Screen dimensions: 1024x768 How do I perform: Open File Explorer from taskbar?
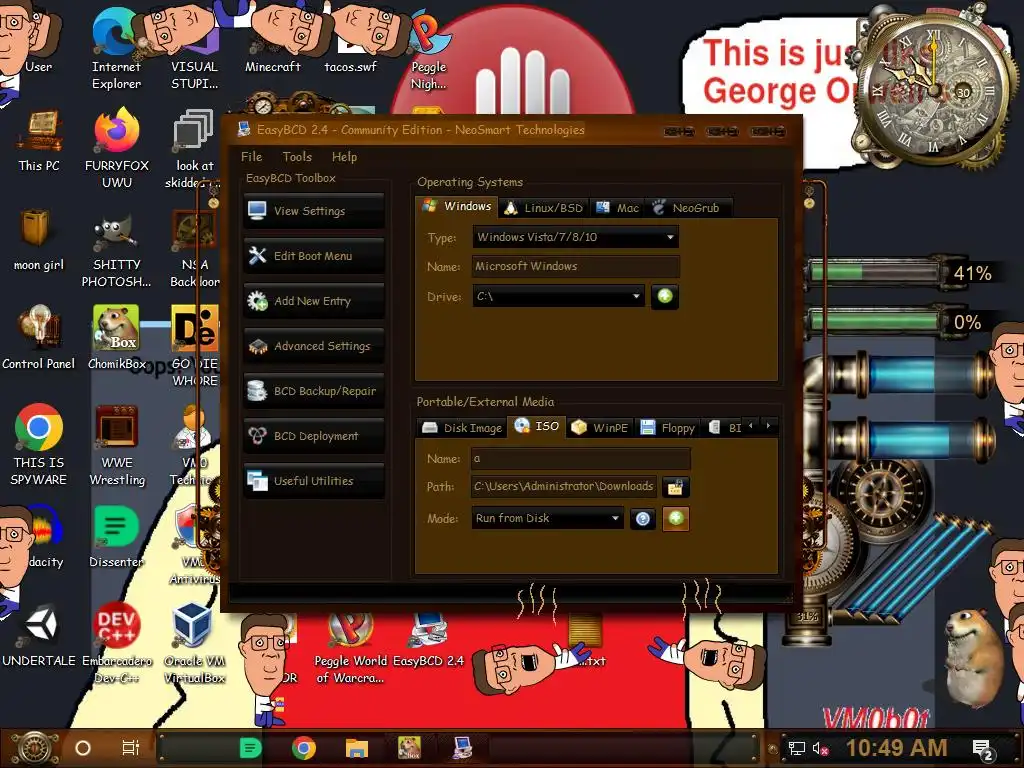(357, 748)
